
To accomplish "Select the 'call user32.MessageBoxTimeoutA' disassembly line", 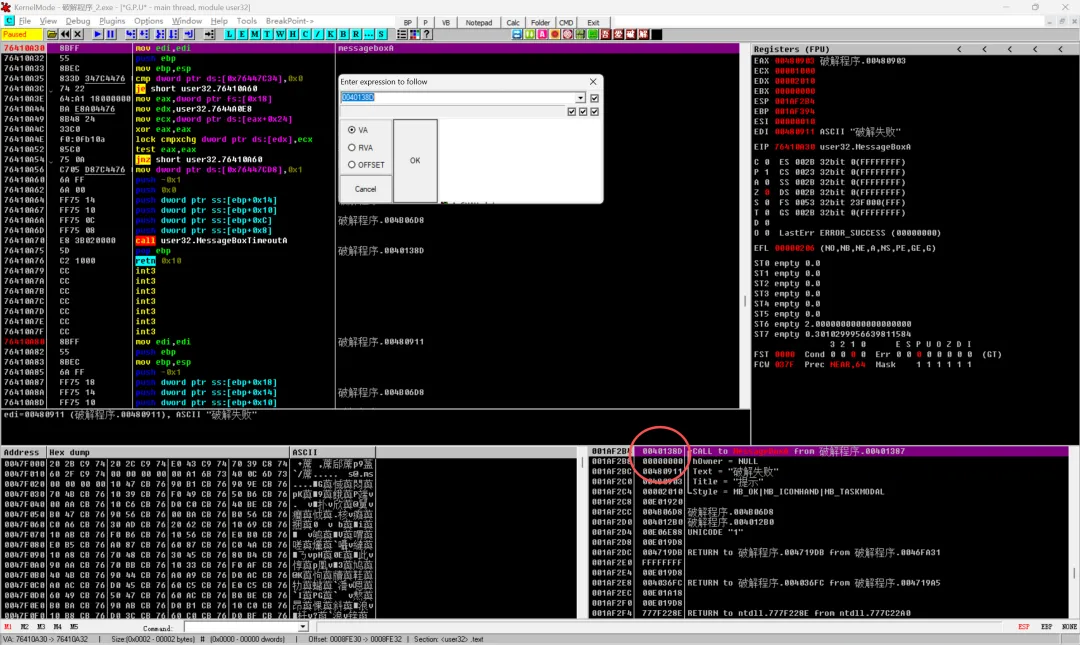I will [211, 240].
